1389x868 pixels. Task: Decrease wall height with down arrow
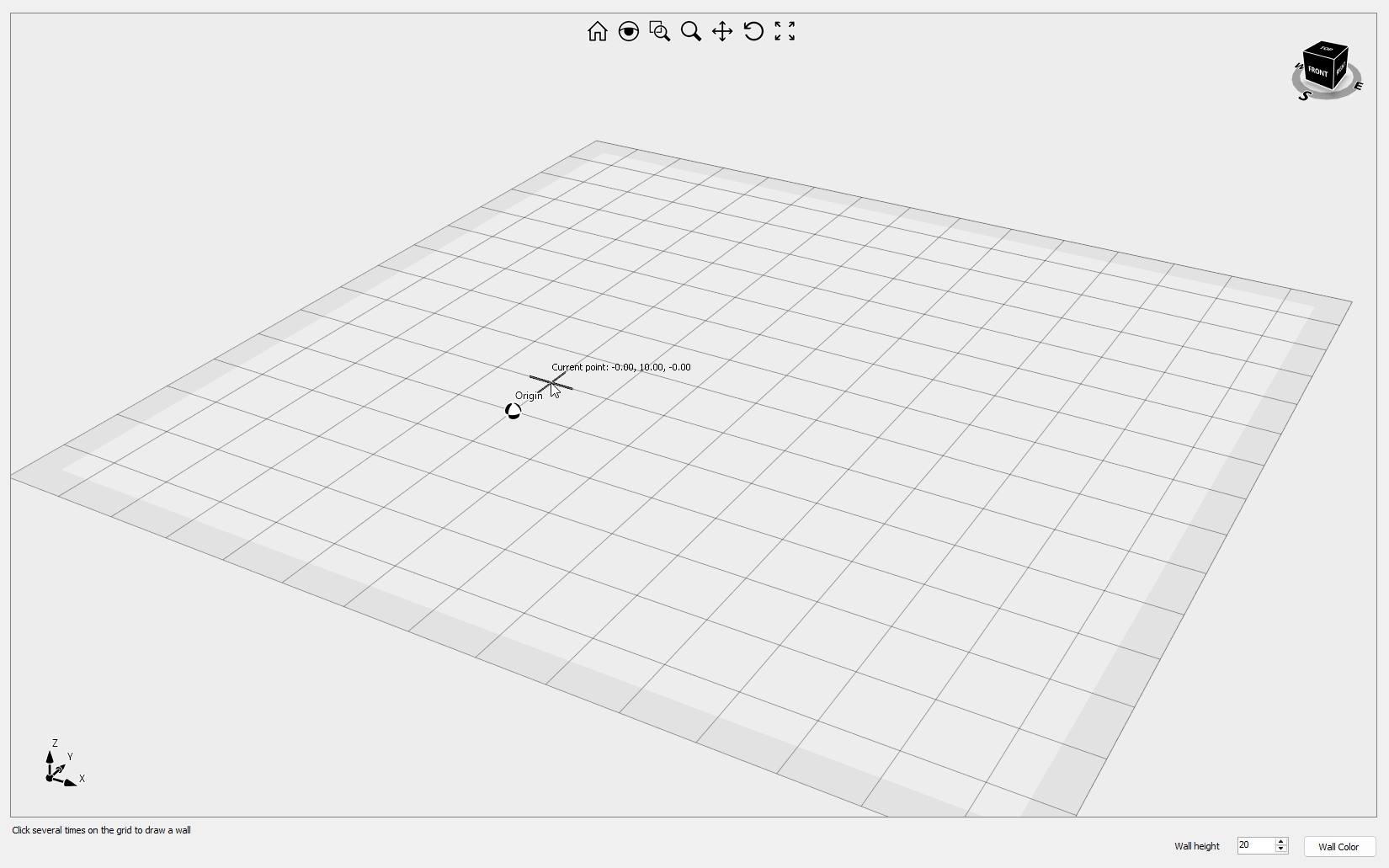(1280, 849)
